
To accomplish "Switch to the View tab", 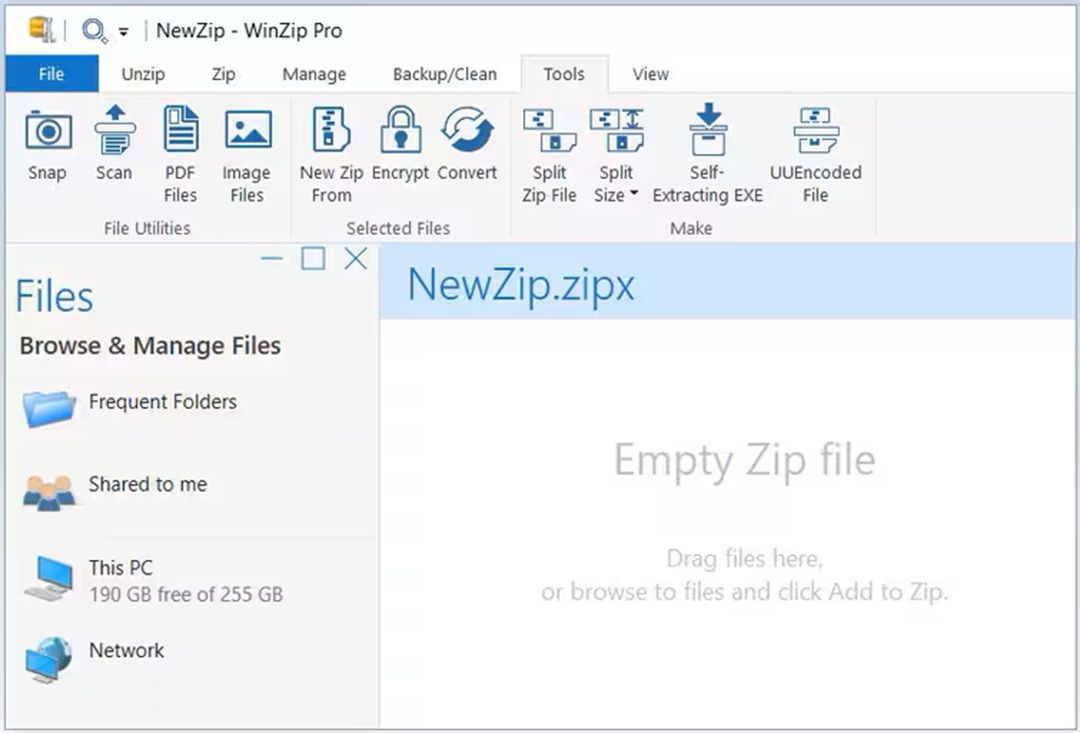I will [x=650, y=73].
